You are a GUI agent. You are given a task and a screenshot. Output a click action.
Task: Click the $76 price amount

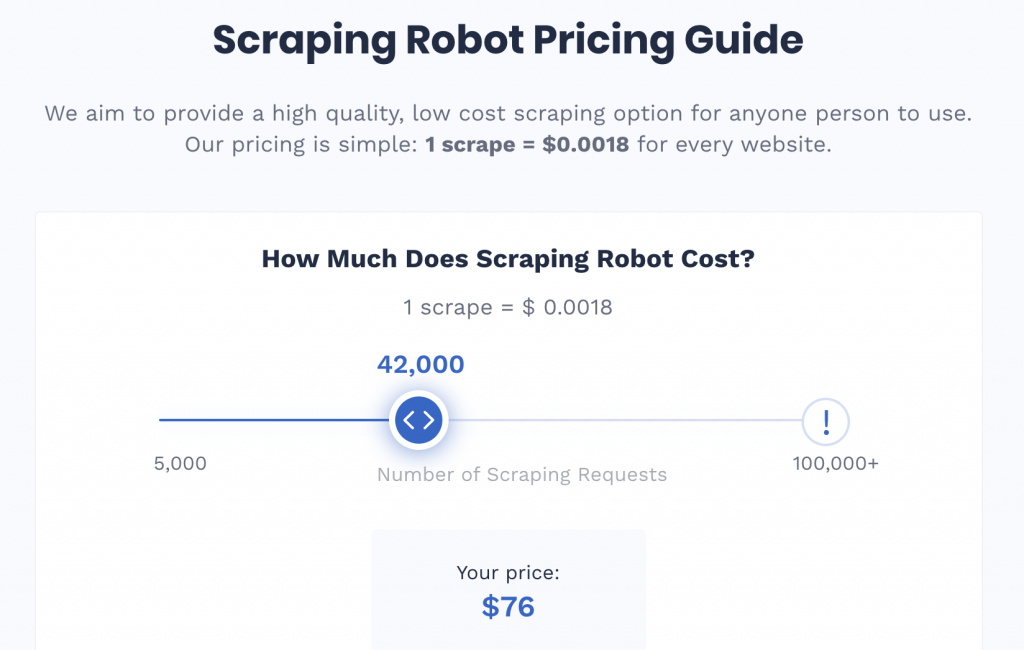pyautogui.click(x=508, y=607)
